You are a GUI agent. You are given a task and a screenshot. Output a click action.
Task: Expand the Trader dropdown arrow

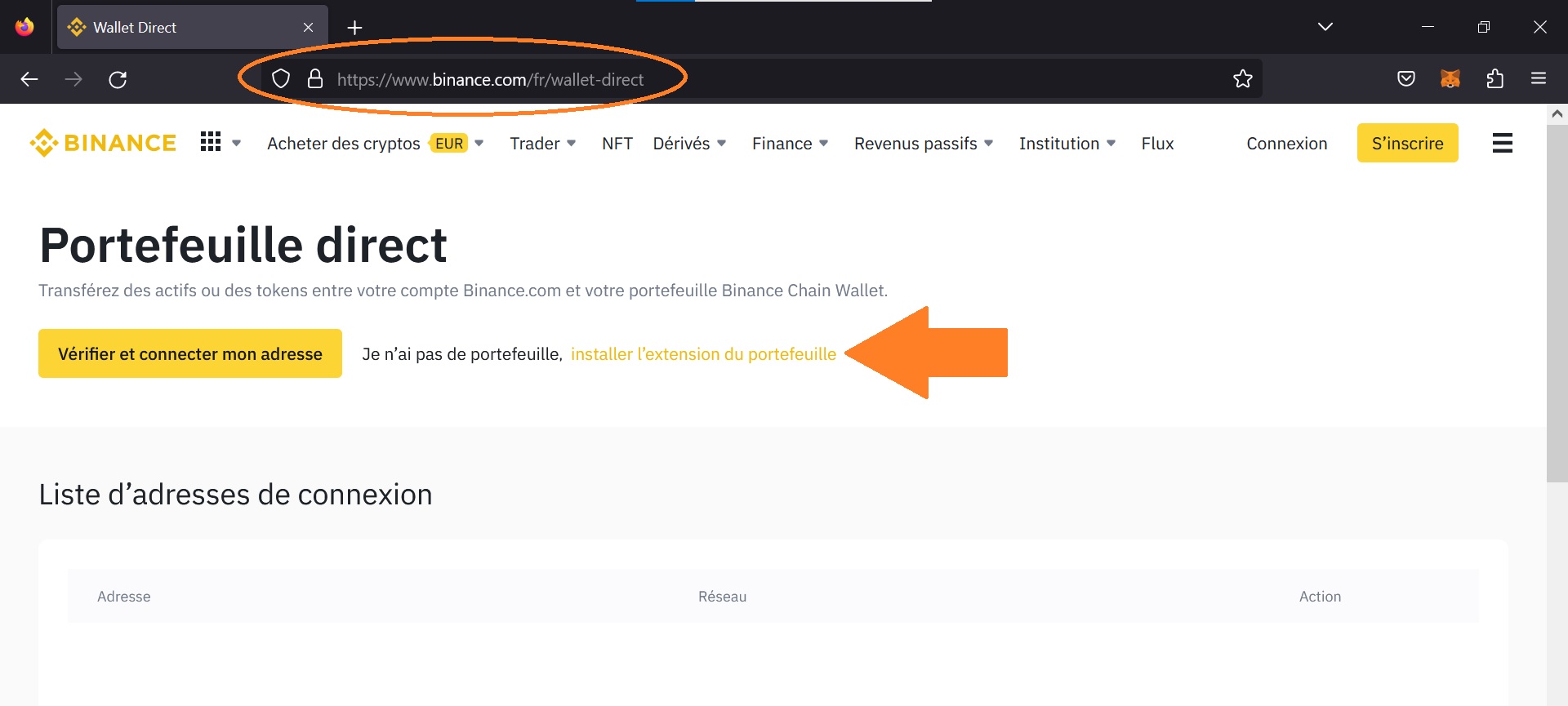pos(572,144)
